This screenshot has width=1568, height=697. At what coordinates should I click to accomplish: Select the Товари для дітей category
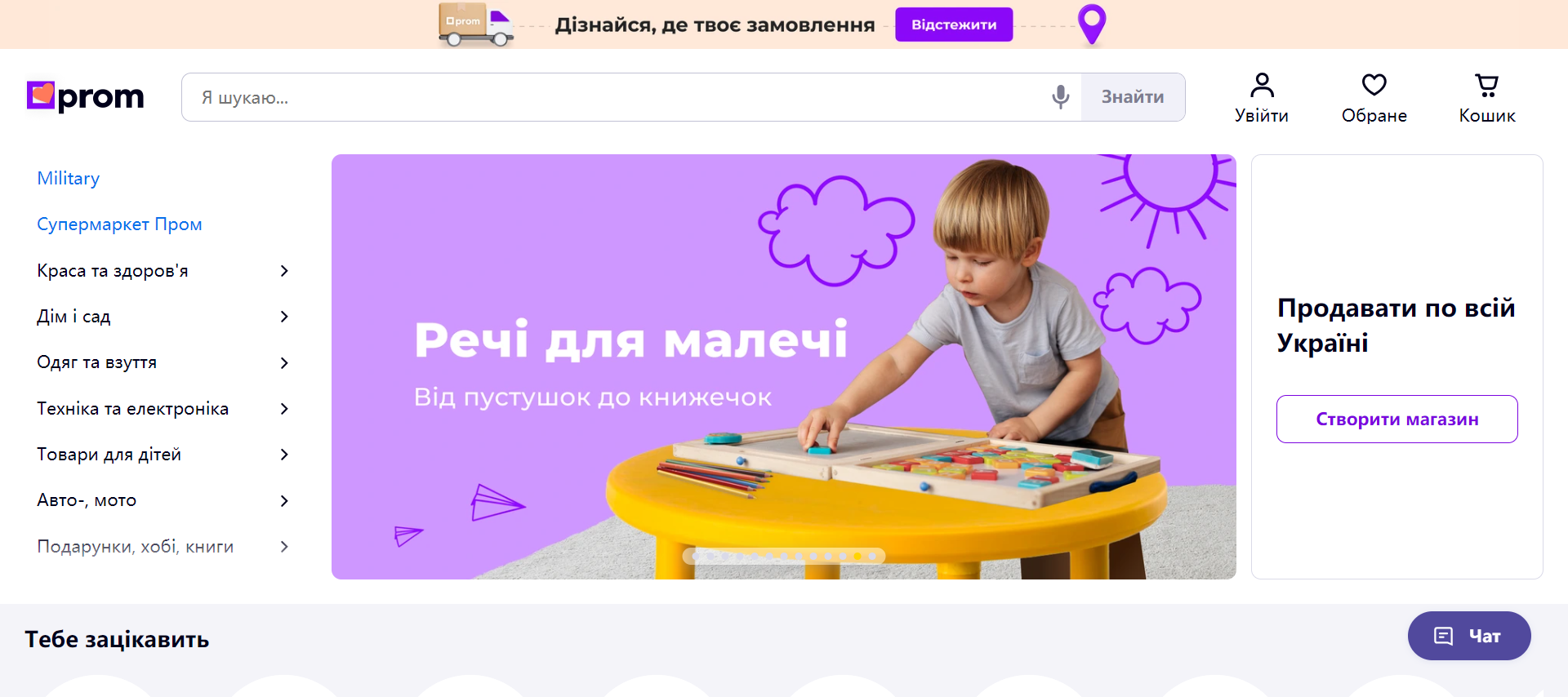[109, 455]
